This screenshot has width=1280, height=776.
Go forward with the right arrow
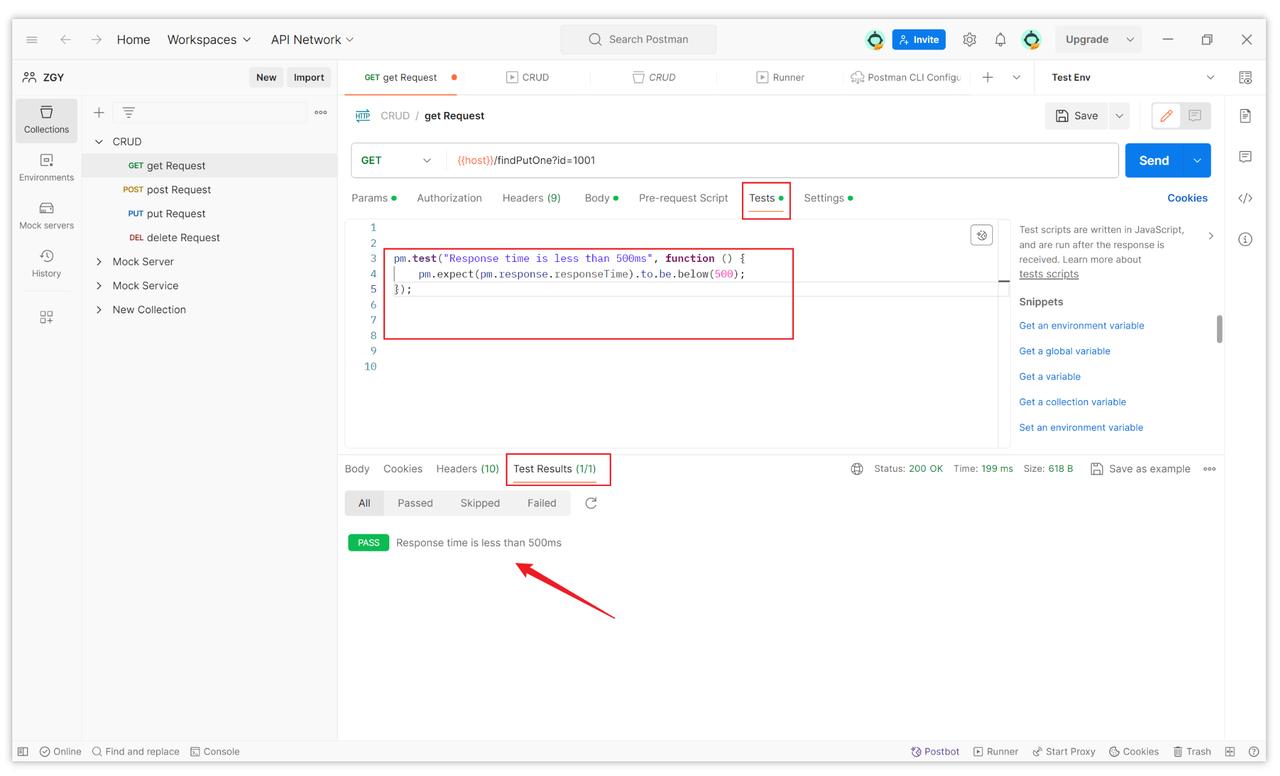pos(96,40)
